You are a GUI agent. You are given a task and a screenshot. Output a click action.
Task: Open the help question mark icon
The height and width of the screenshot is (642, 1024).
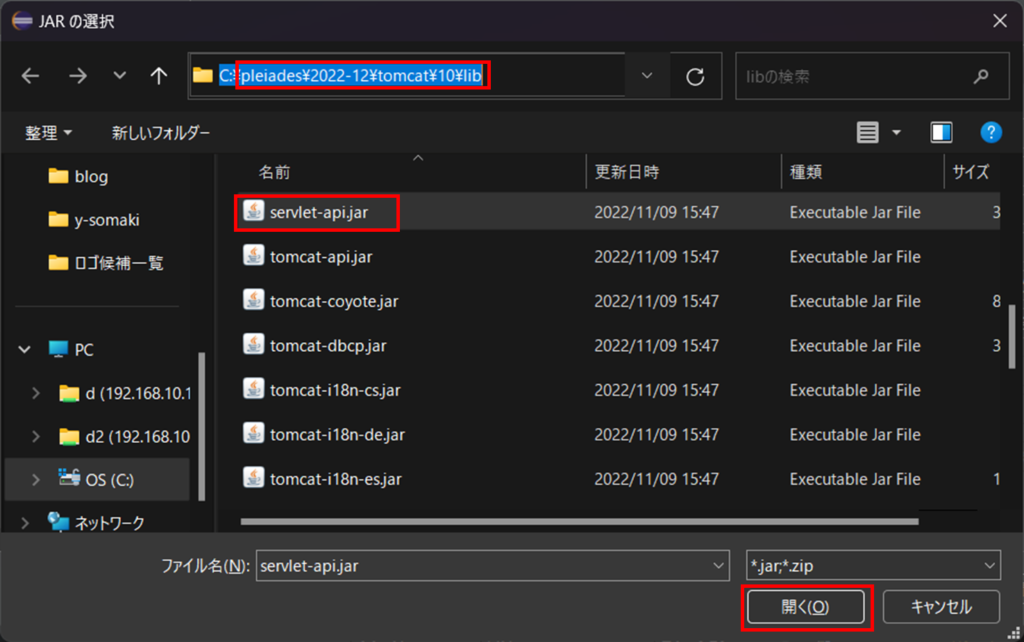tap(990, 132)
